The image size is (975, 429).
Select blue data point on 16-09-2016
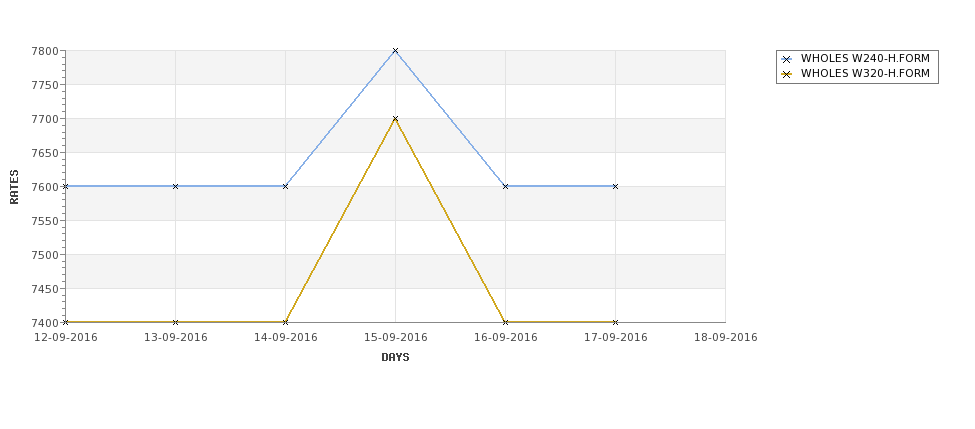point(506,187)
